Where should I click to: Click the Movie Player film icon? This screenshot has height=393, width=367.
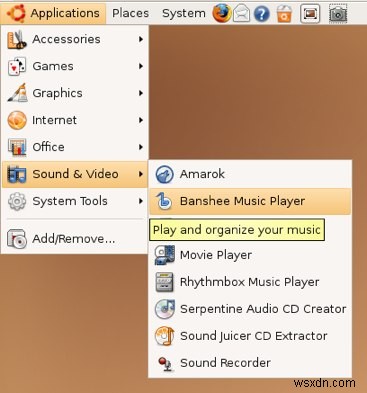click(x=164, y=255)
